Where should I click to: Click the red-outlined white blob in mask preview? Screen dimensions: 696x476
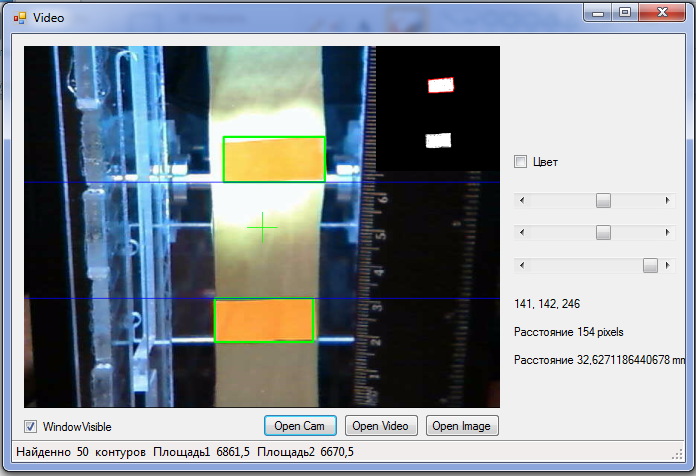coord(440,86)
